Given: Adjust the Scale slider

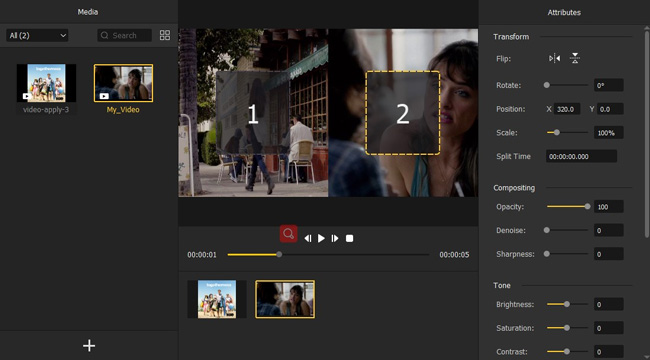Looking at the screenshot, I should click(567, 132).
